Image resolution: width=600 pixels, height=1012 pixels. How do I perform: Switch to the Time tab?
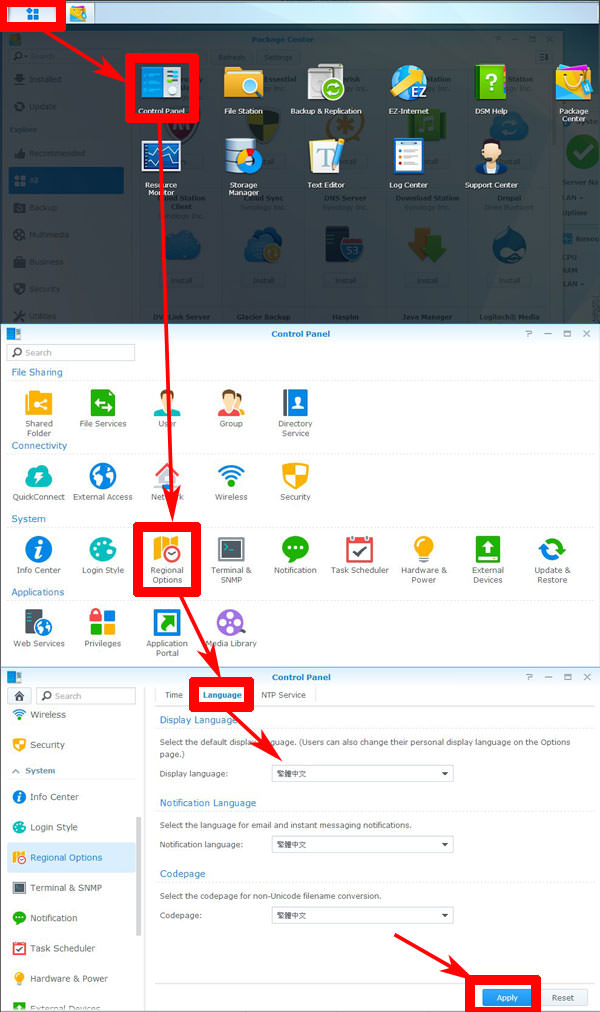point(174,695)
